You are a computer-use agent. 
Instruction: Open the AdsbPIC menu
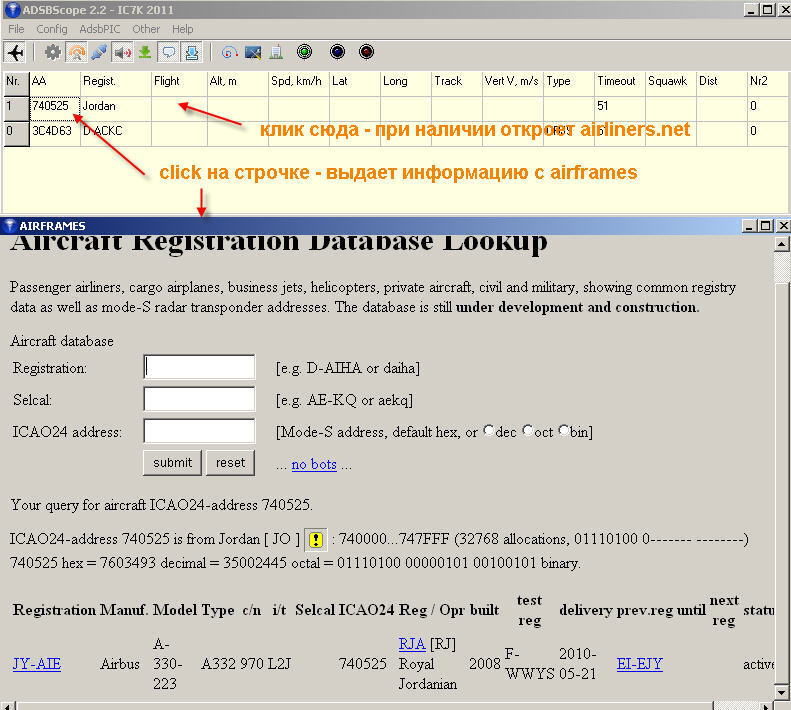coord(100,29)
